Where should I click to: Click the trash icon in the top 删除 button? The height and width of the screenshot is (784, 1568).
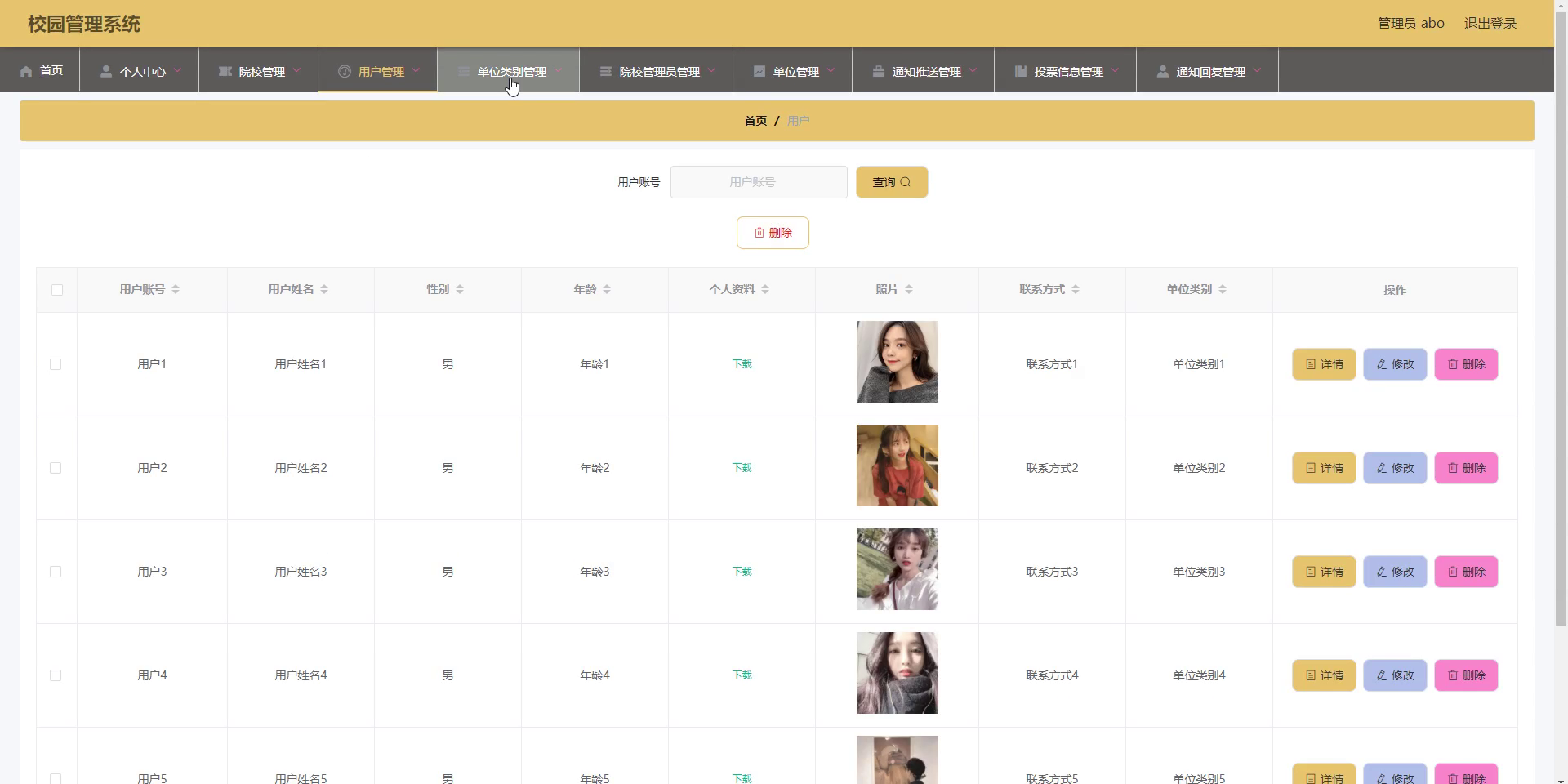(759, 233)
